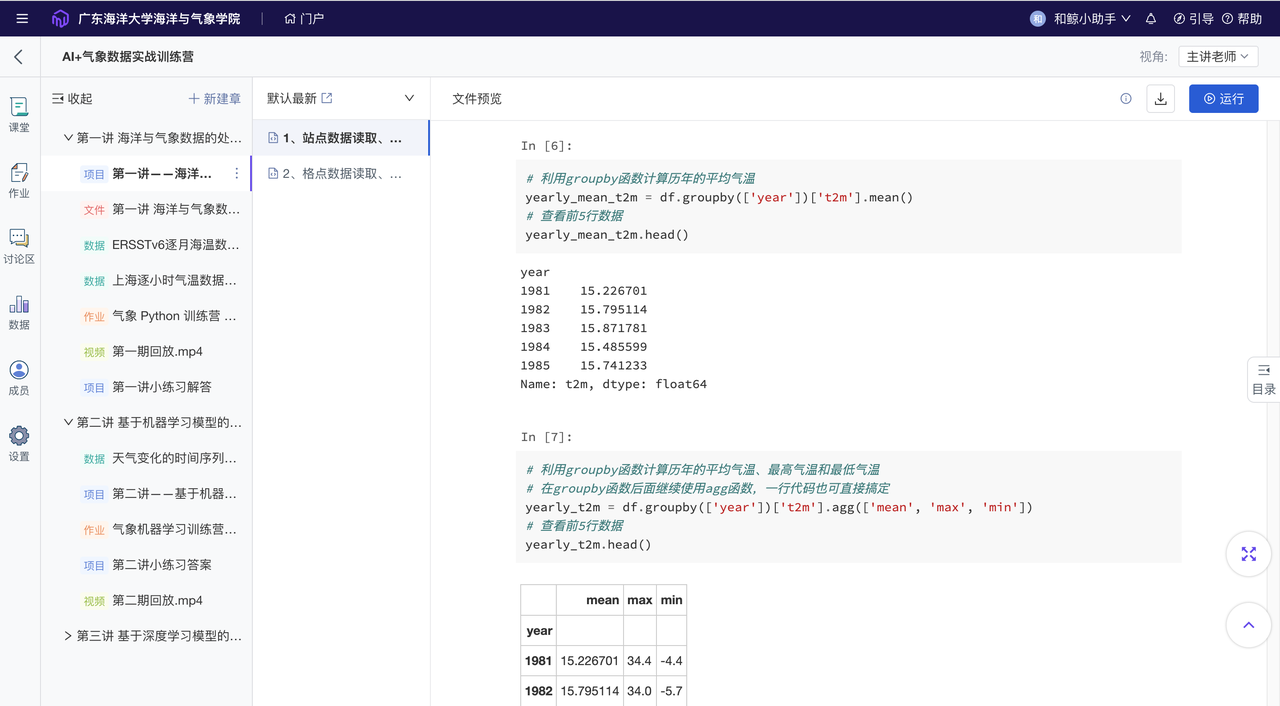Open the 设置 settings gear
This screenshot has height=706, width=1280.
tap(19, 443)
